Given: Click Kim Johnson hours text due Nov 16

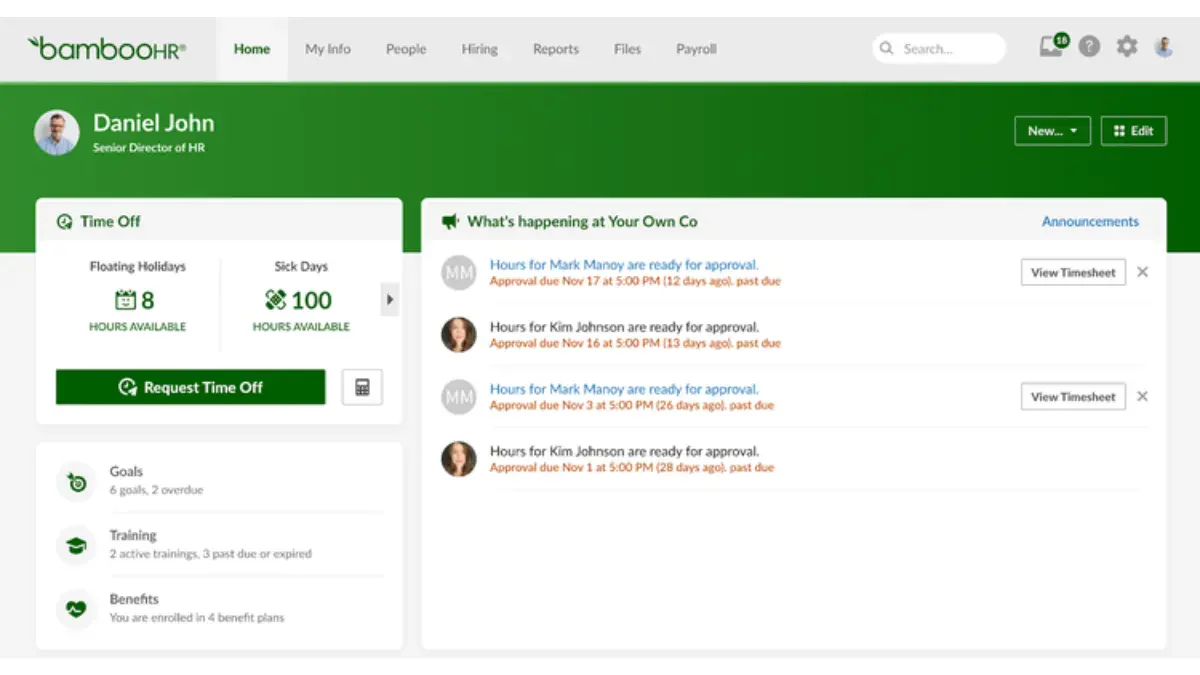Looking at the screenshot, I should coord(624,327).
